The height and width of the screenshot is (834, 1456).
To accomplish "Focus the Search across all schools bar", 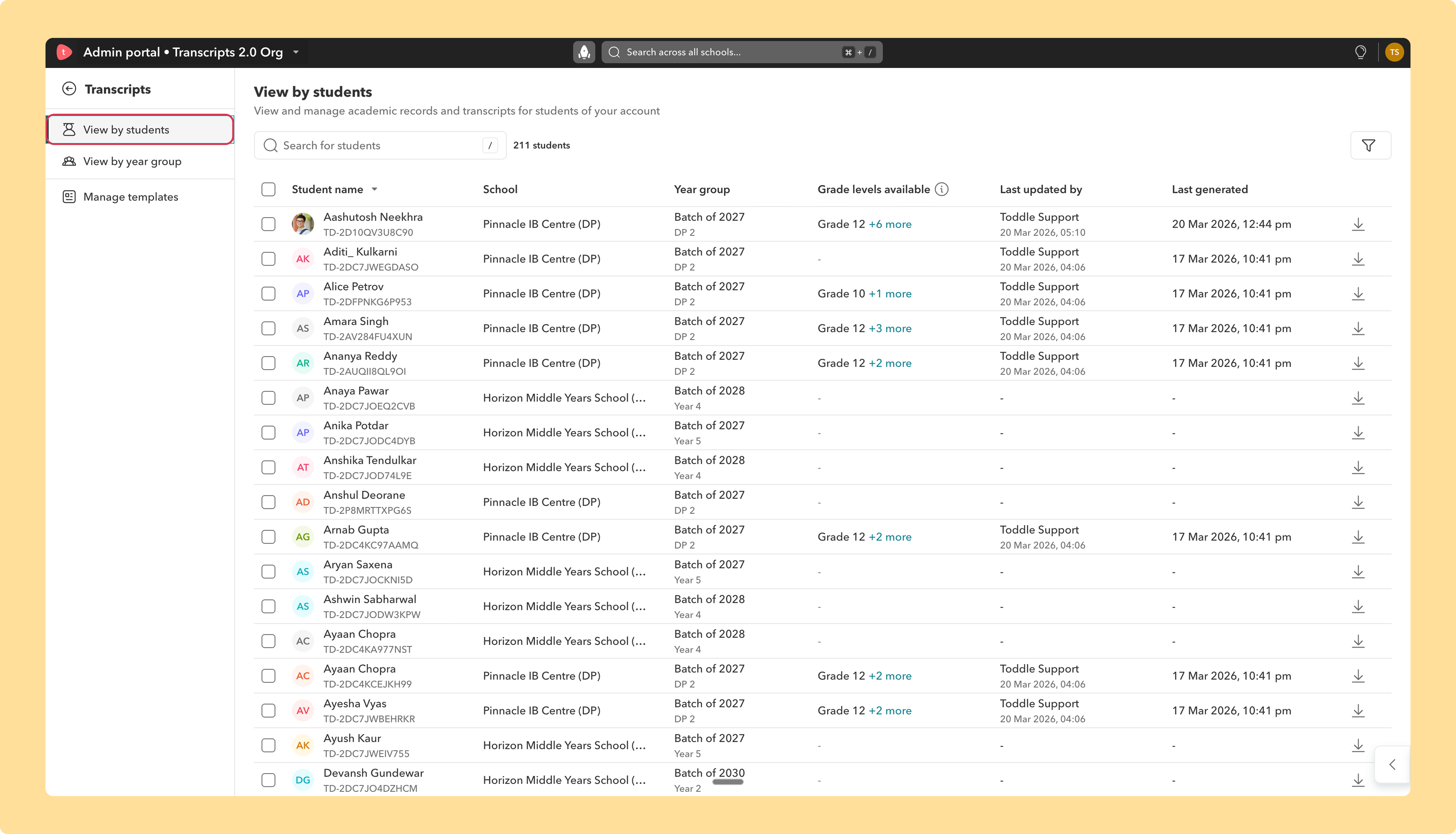I will [742, 52].
